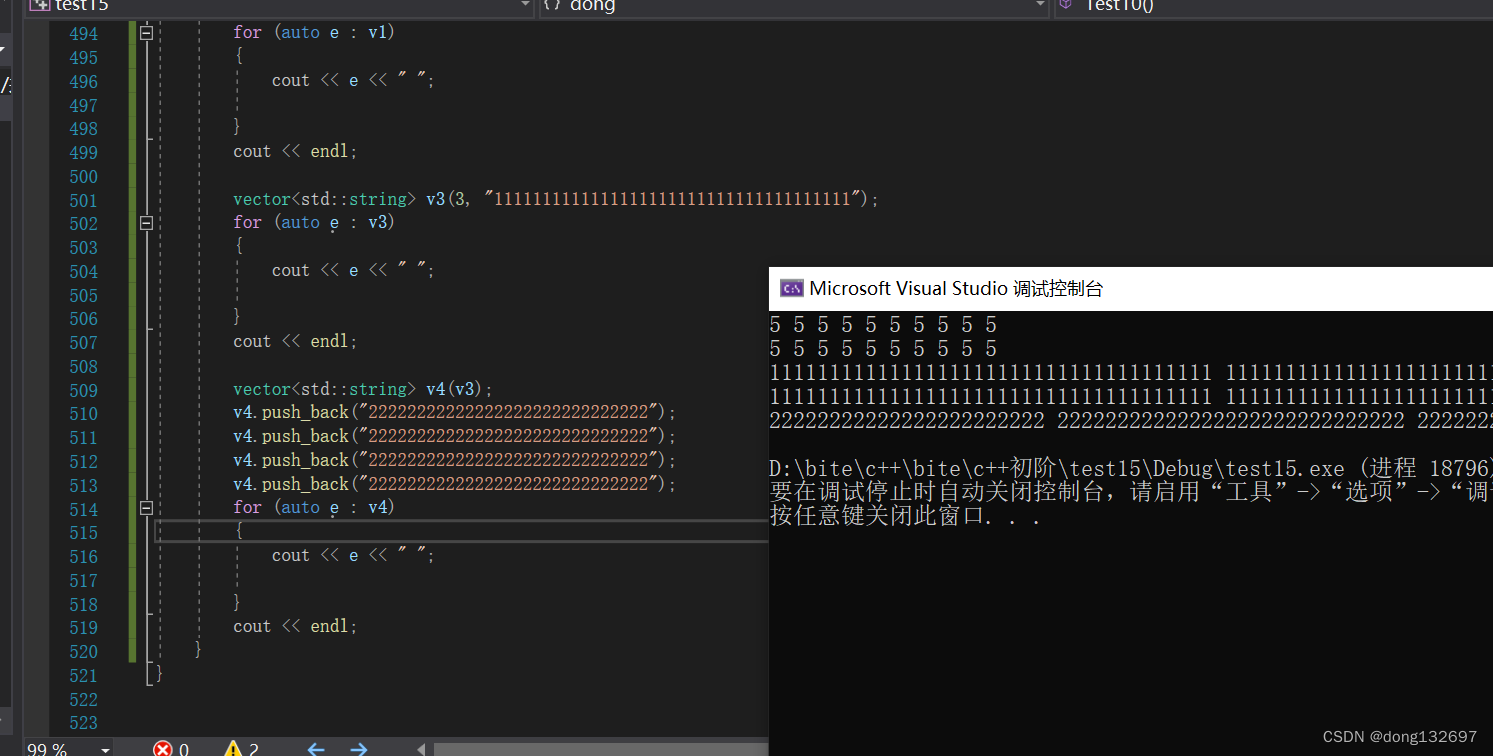The height and width of the screenshot is (756, 1493).
Task: Click line number 501 in the gutter
Action: pos(84,200)
